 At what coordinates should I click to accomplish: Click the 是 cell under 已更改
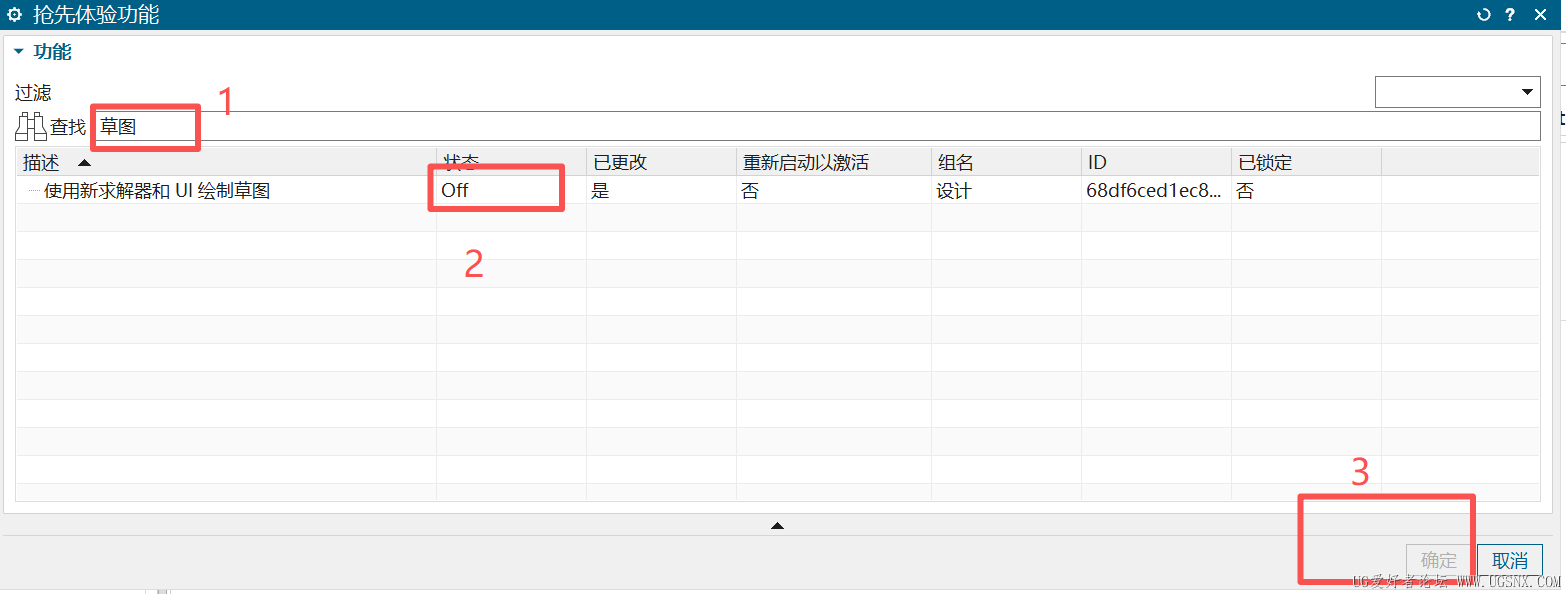tap(661, 190)
